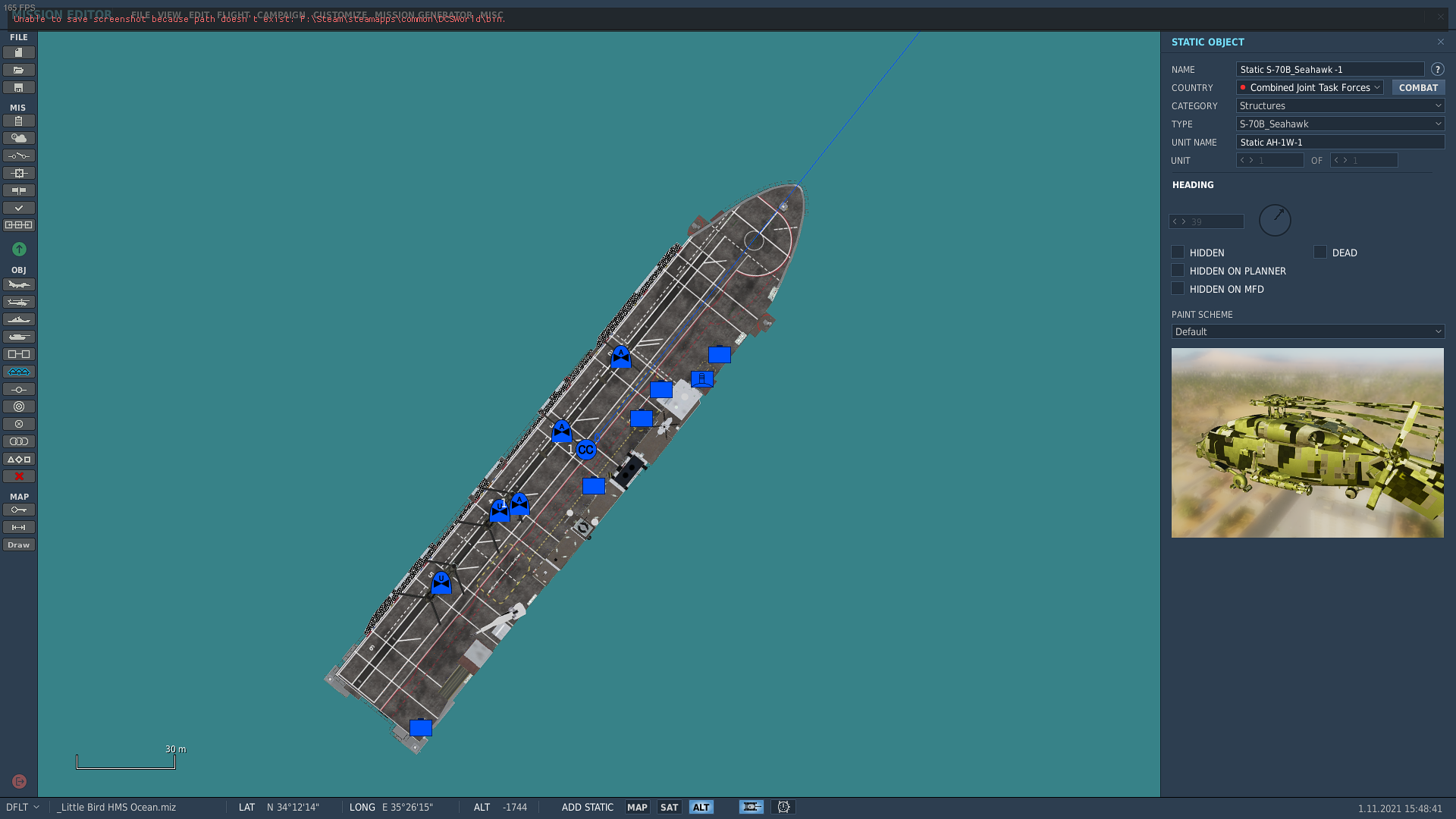Enable HIDDEN ON PLANNER checkbox

point(1178,270)
